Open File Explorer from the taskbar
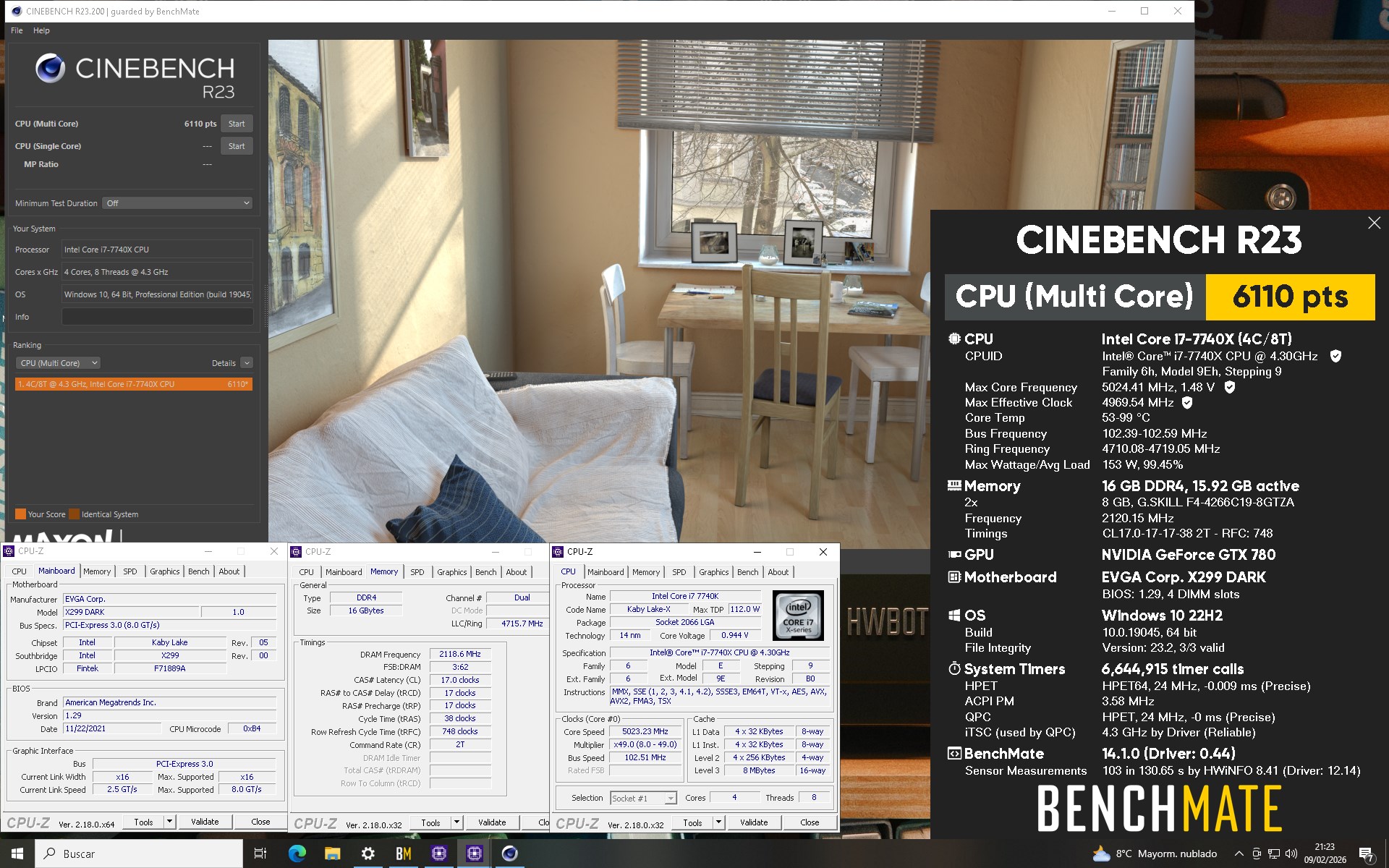This screenshot has width=1389, height=868. coord(332,854)
